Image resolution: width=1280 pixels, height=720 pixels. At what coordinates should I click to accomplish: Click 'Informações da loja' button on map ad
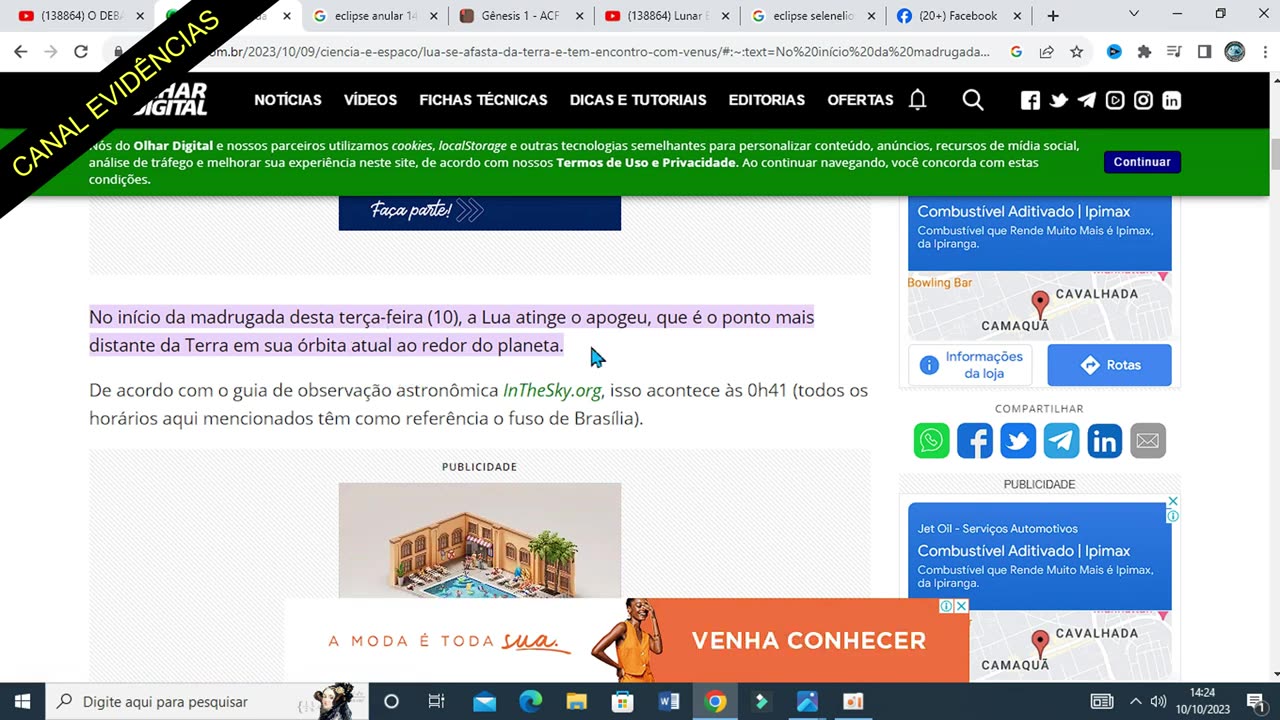pos(970,365)
